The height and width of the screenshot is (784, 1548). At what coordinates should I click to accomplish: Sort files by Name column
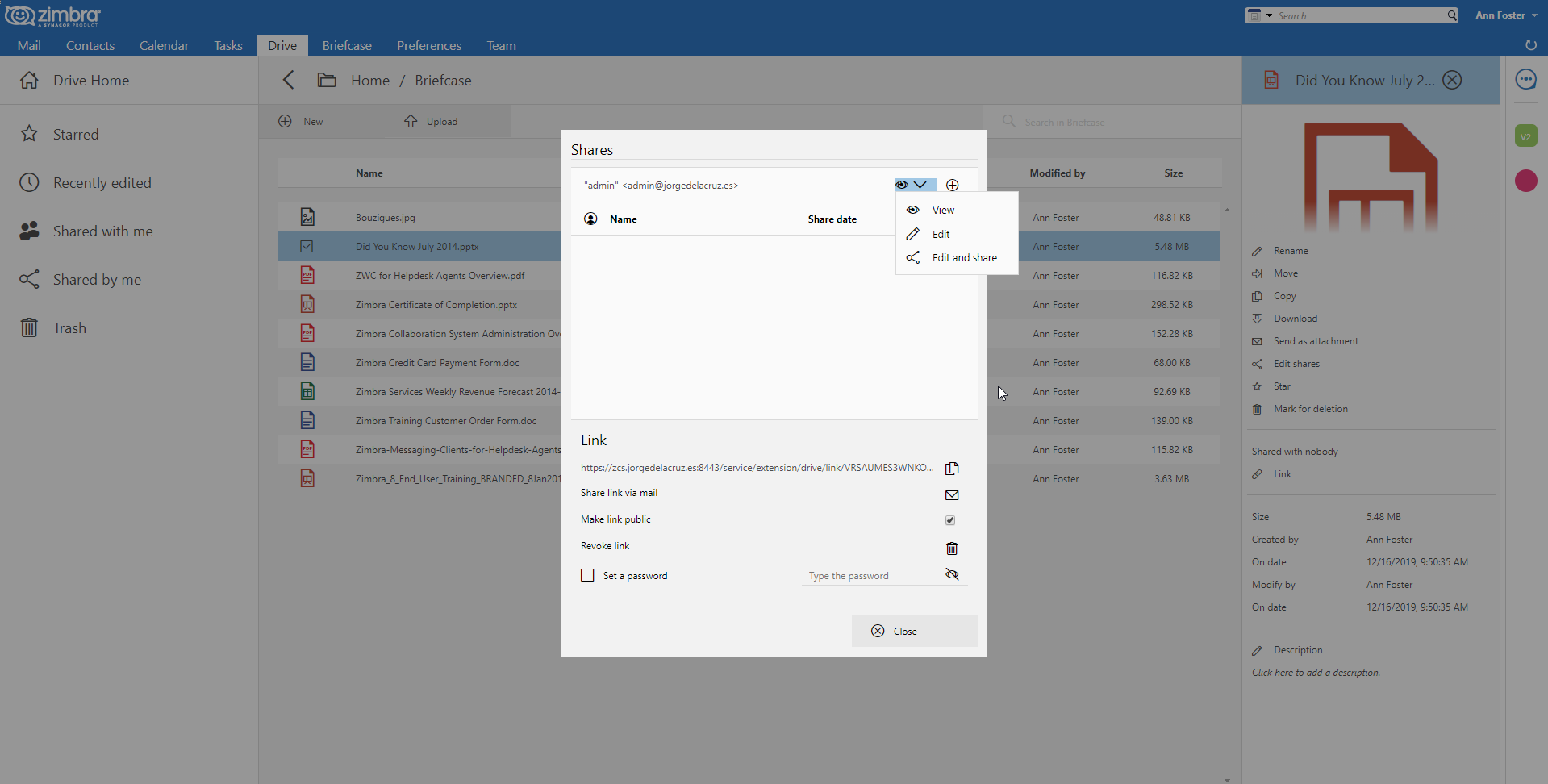click(x=369, y=173)
